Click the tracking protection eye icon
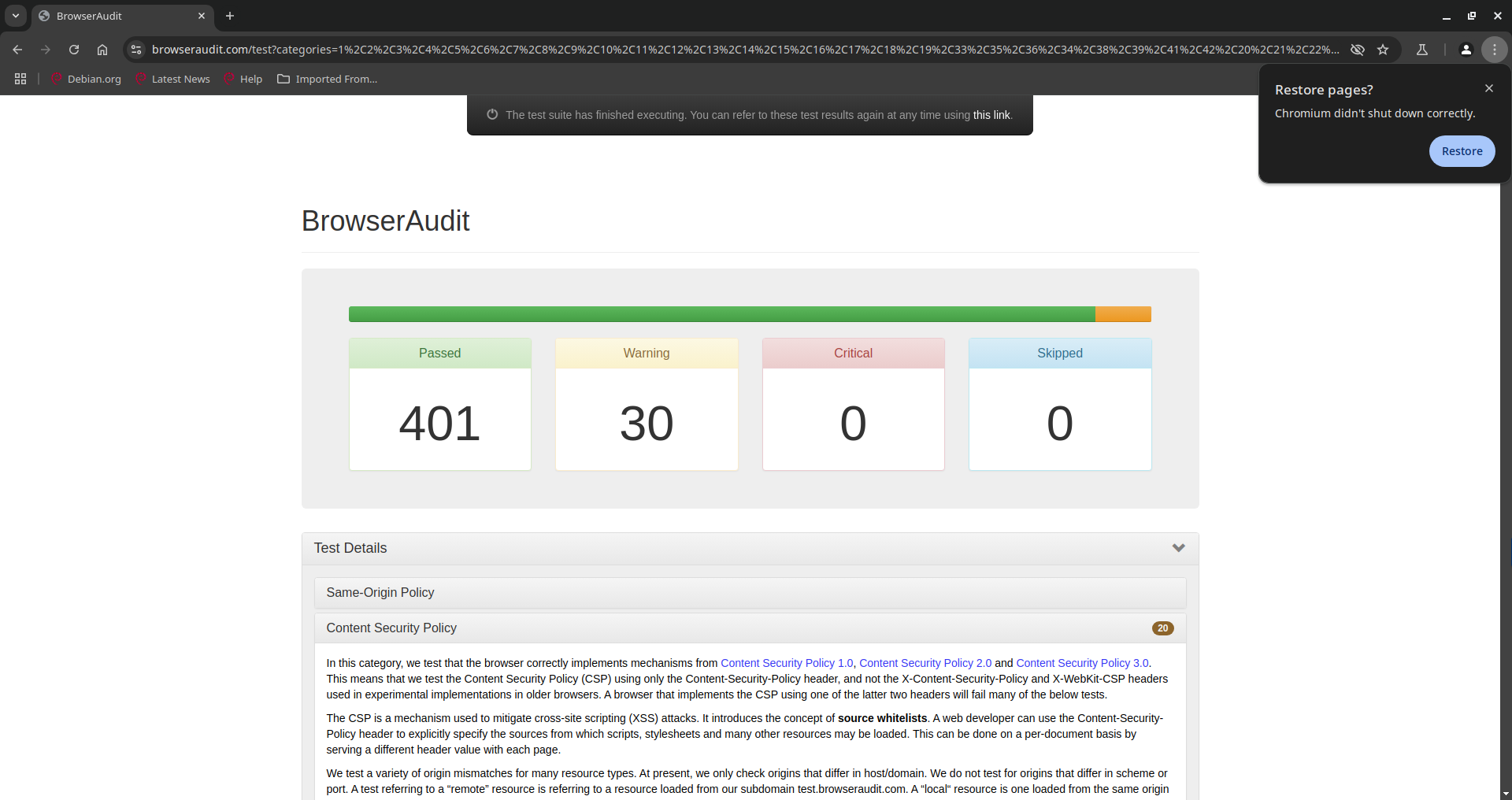1512x800 pixels. coord(1358,50)
